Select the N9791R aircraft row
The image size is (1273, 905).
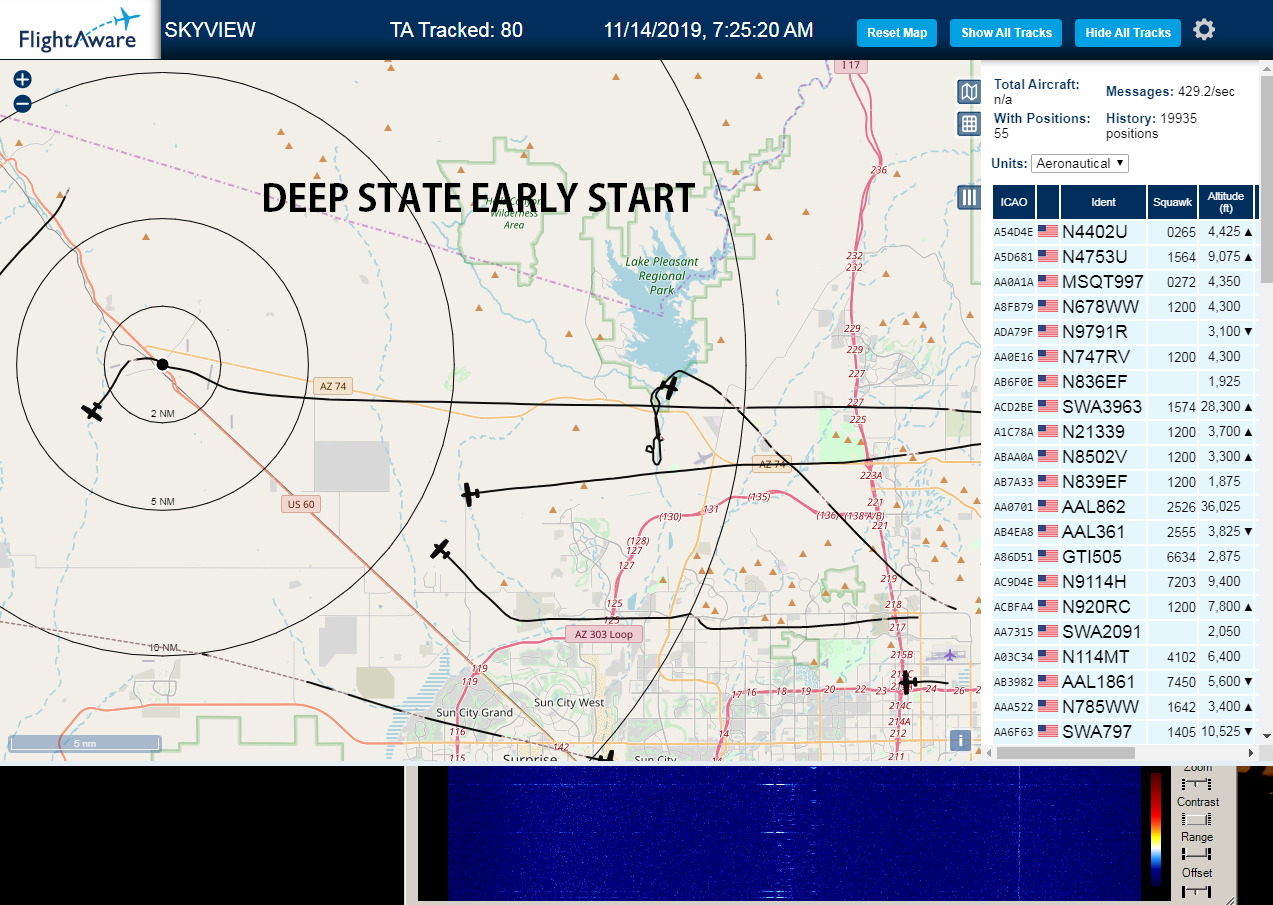click(x=1124, y=331)
